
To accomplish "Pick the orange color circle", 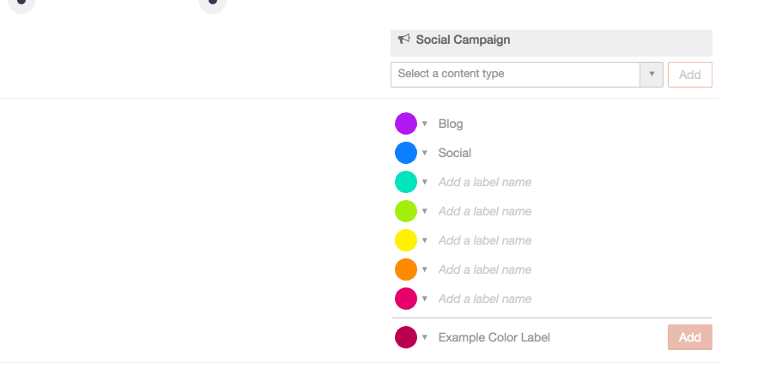I will tap(406, 270).
